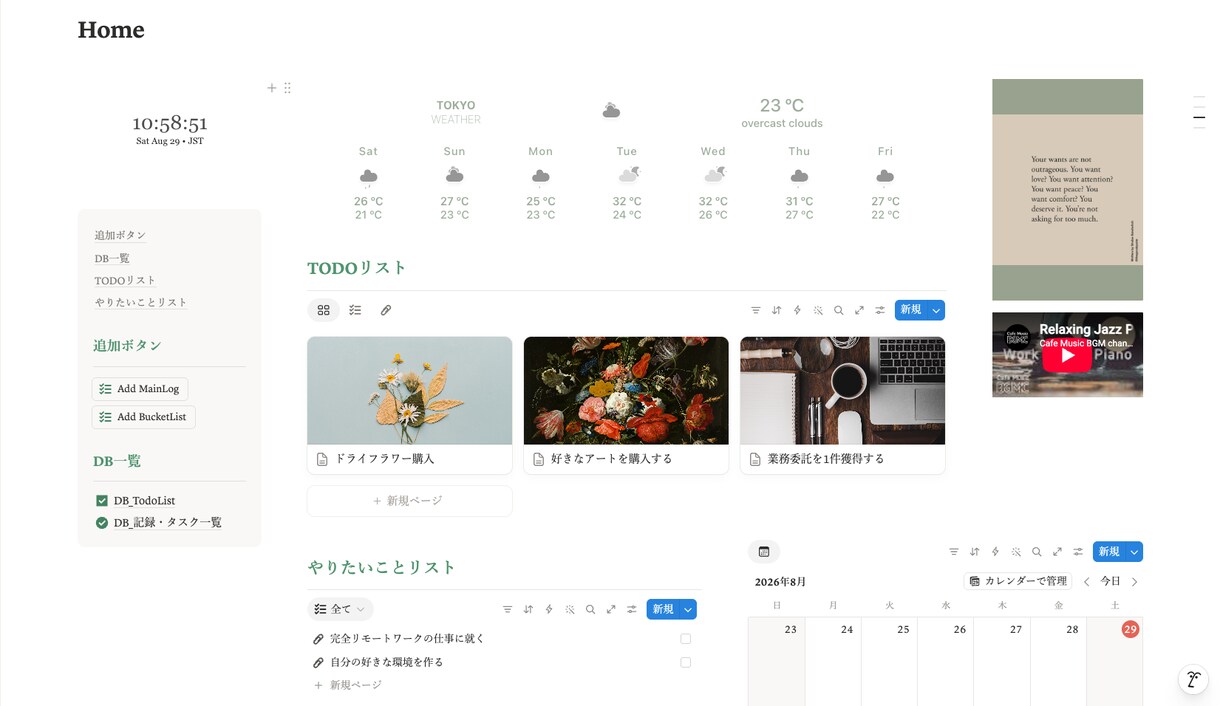Go to the next month in calendar

pyautogui.click(x=1134, y=581)
